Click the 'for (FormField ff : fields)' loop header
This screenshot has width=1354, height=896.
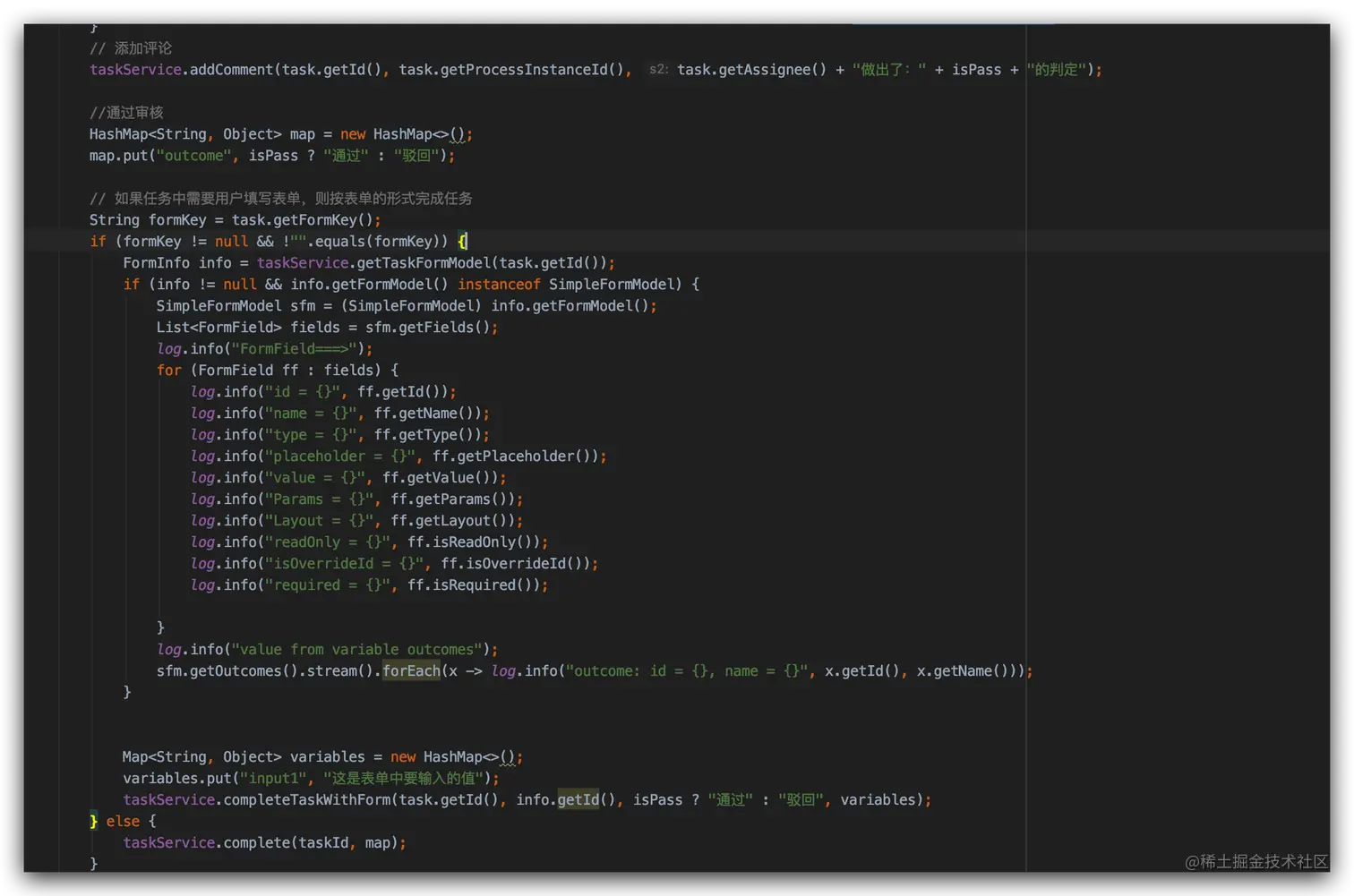278,371
